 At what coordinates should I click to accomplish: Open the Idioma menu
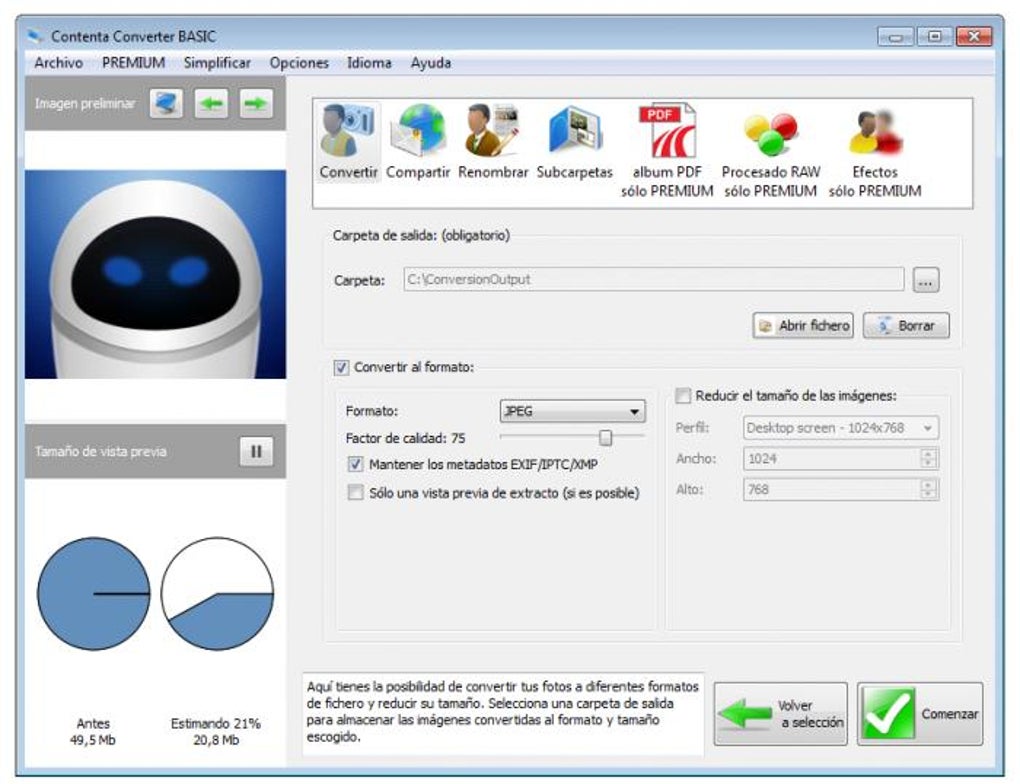tap(369, 63)
